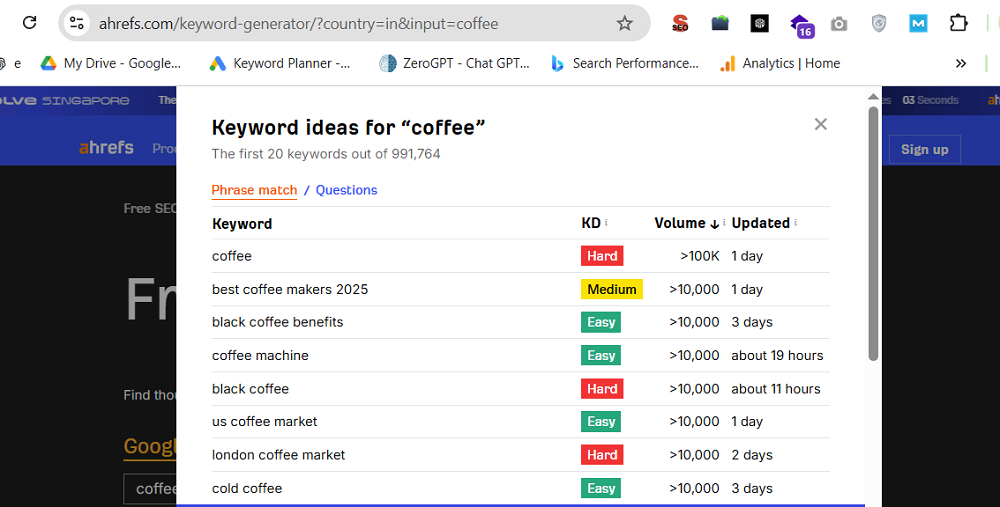Click the scrollbar up arrow
The image size is (1000, 507).
pyautogui.click(x=873, y=96)
